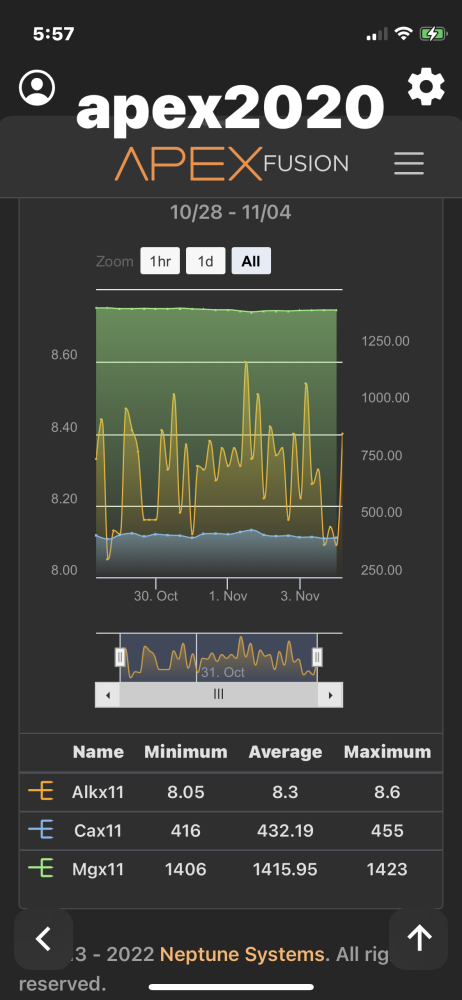Click the Cax11 minimum value 416
The image size is (462, 1000).
[x=186, y=830]
